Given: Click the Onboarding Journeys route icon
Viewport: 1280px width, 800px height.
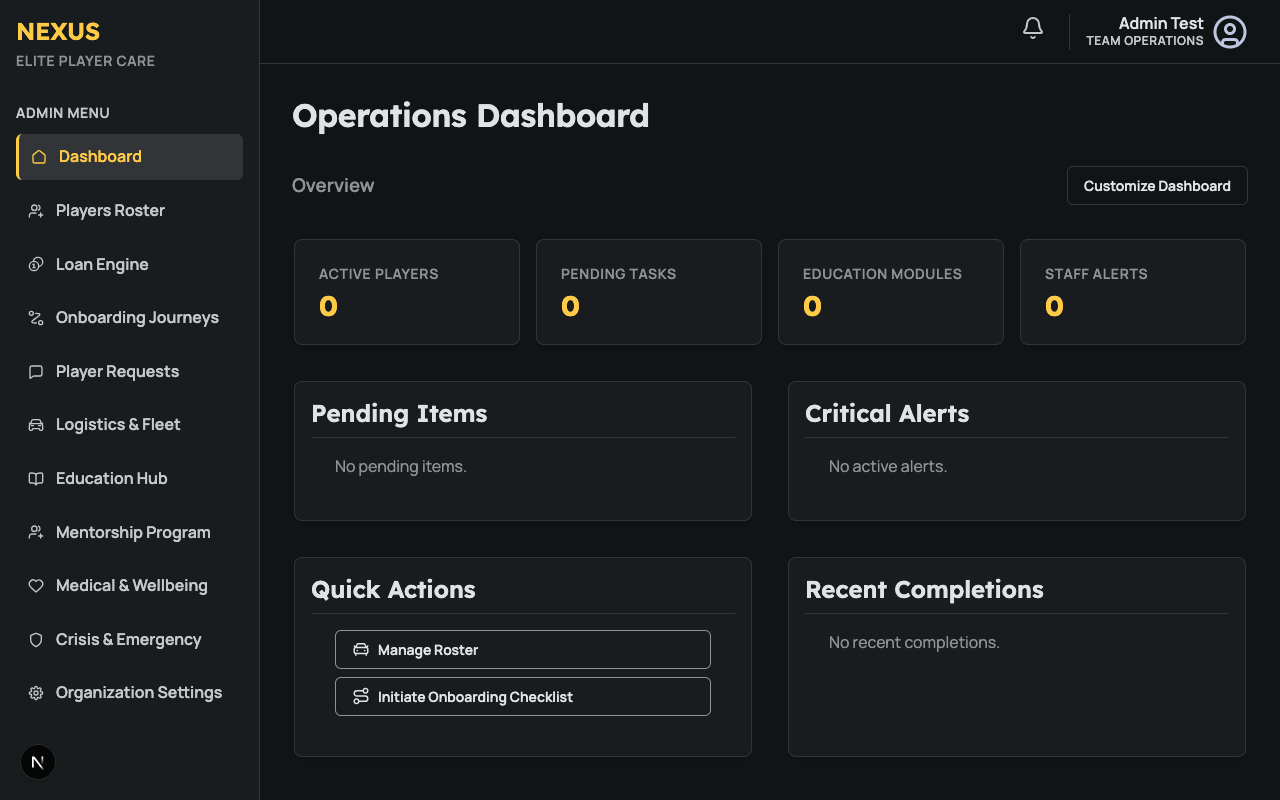Looking at the screenshot, I should point(36,318).
